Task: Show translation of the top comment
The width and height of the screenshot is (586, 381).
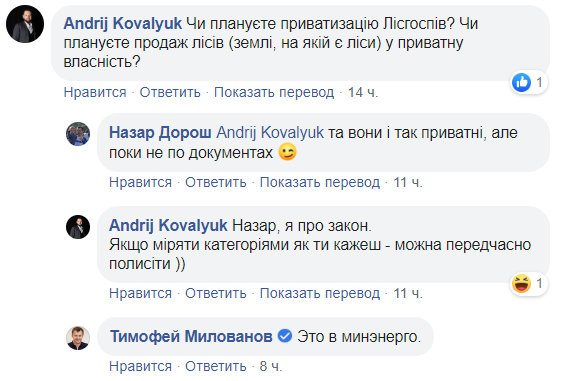Action: tap(274, 92)
